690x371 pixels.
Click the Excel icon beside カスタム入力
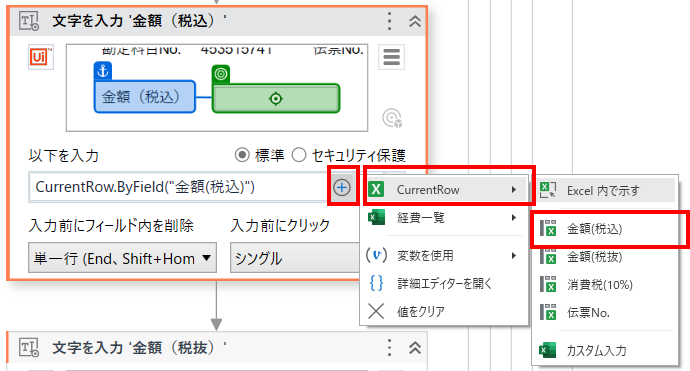click(548, 350)
